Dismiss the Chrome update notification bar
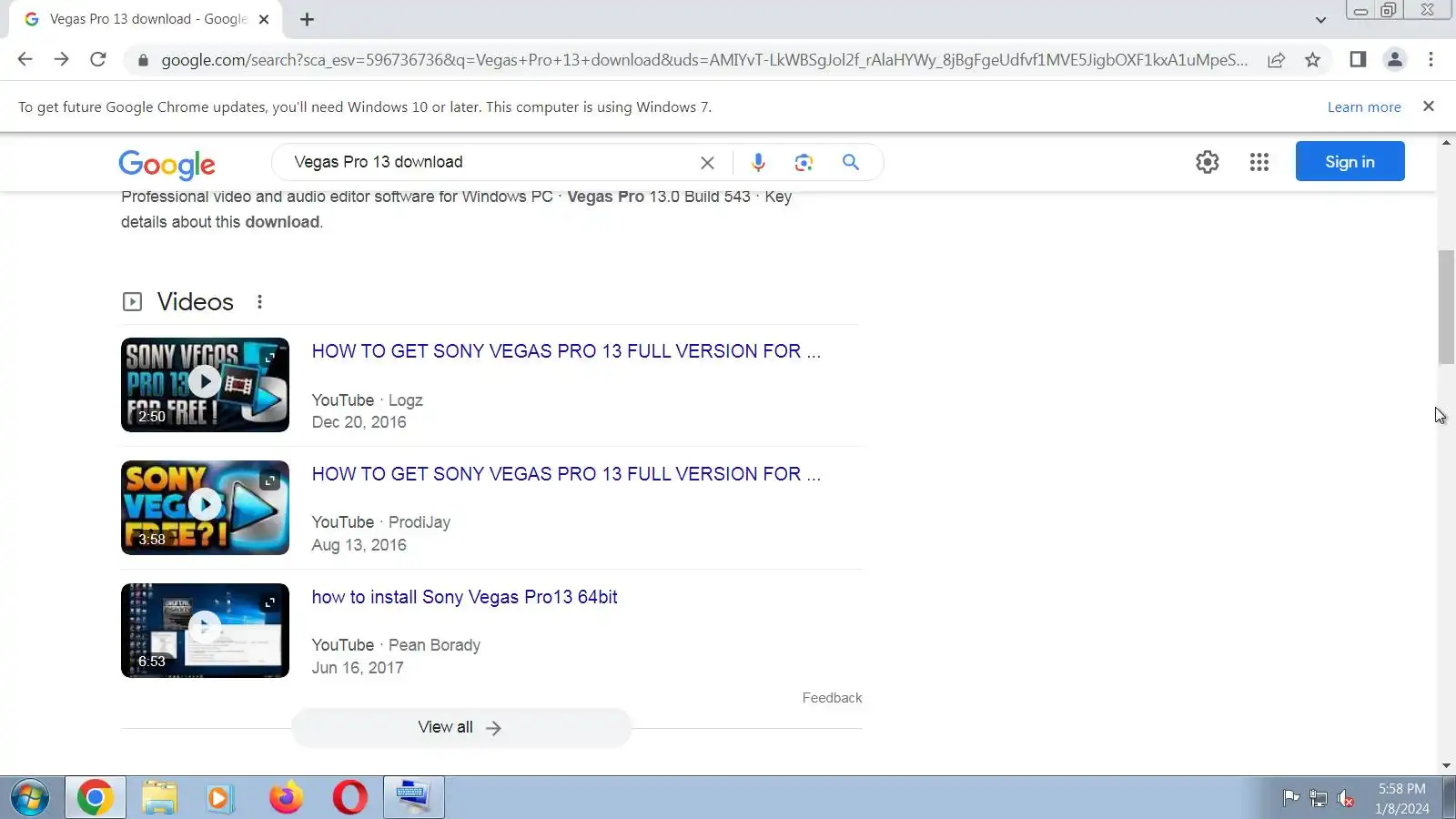Image resolution: width=1456 pixels, height=819 pixels. point(1429,106)
